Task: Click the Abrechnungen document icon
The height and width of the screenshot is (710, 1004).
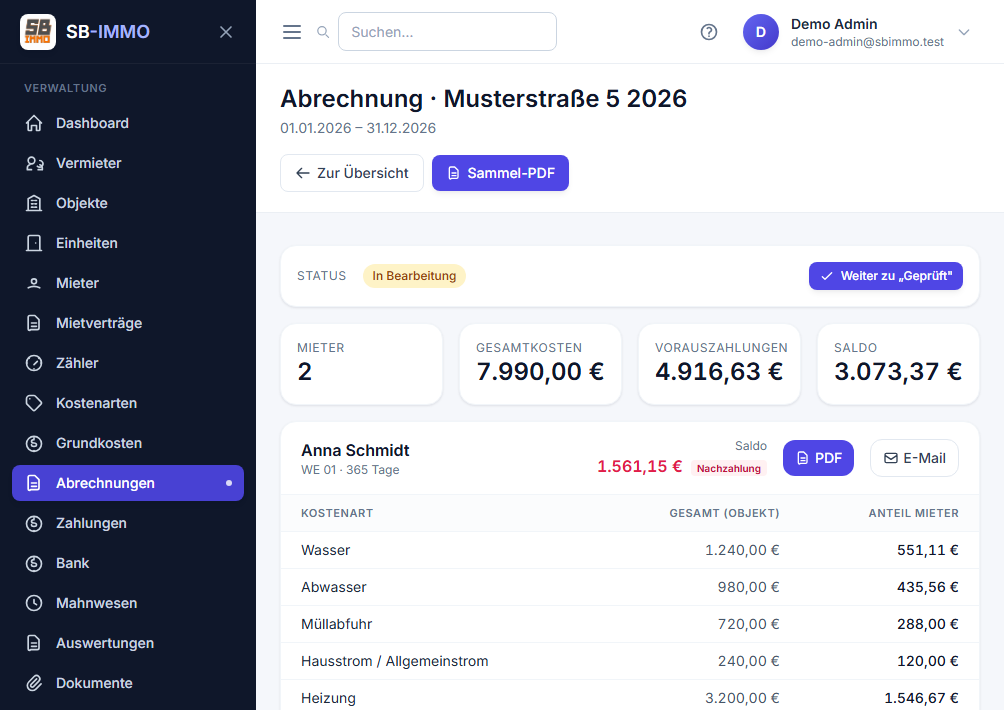Action: tap(34, 483)
